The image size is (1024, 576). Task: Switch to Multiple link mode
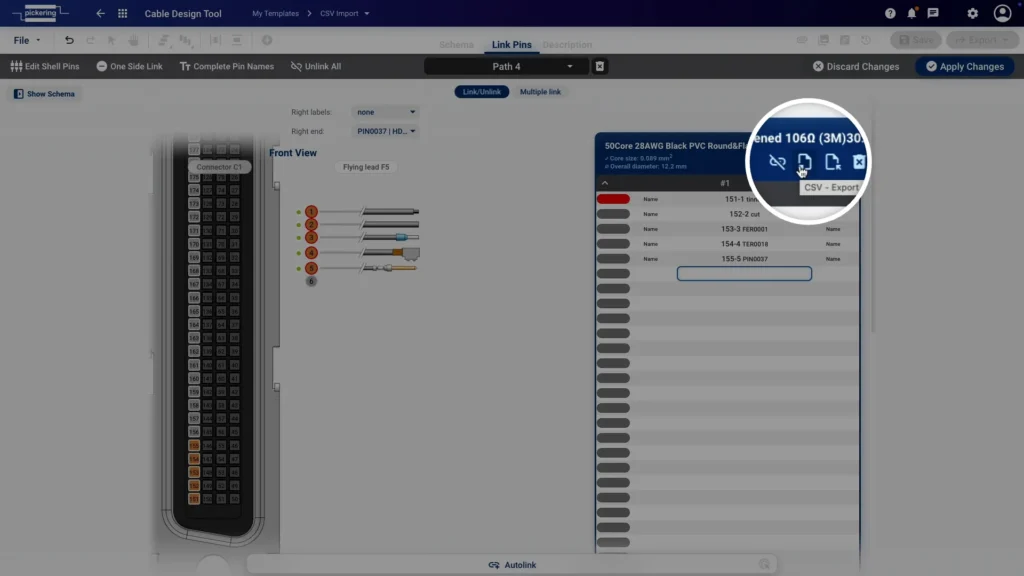540,91
